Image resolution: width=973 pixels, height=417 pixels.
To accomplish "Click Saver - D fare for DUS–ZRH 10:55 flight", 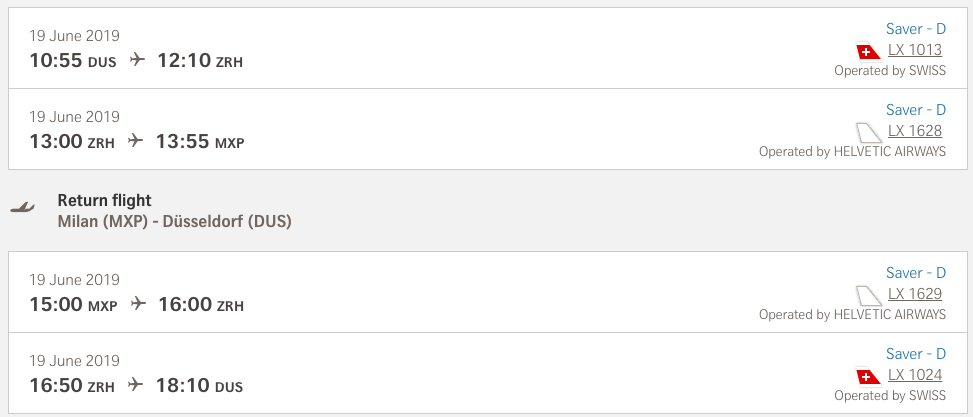I will (915, 29).
